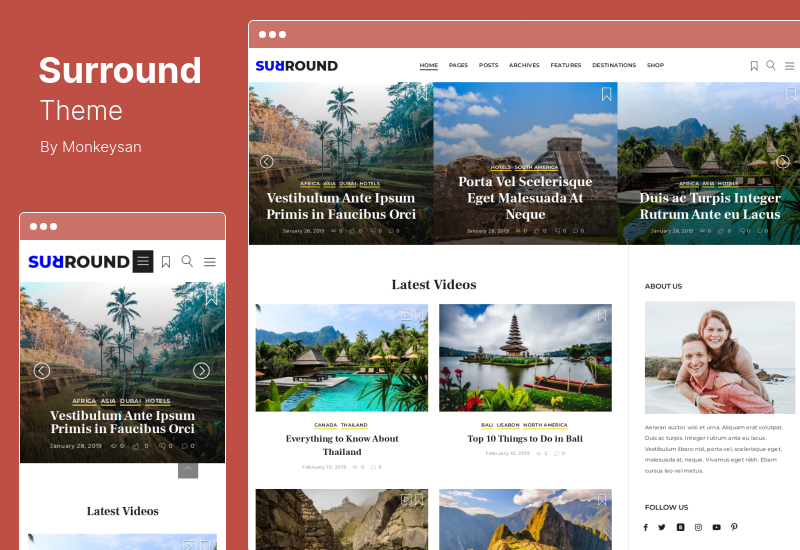The height and width of the screenshot is (550, 800).
Task: Click the bookmark icon in desktop header
Action: pos(754,66)
